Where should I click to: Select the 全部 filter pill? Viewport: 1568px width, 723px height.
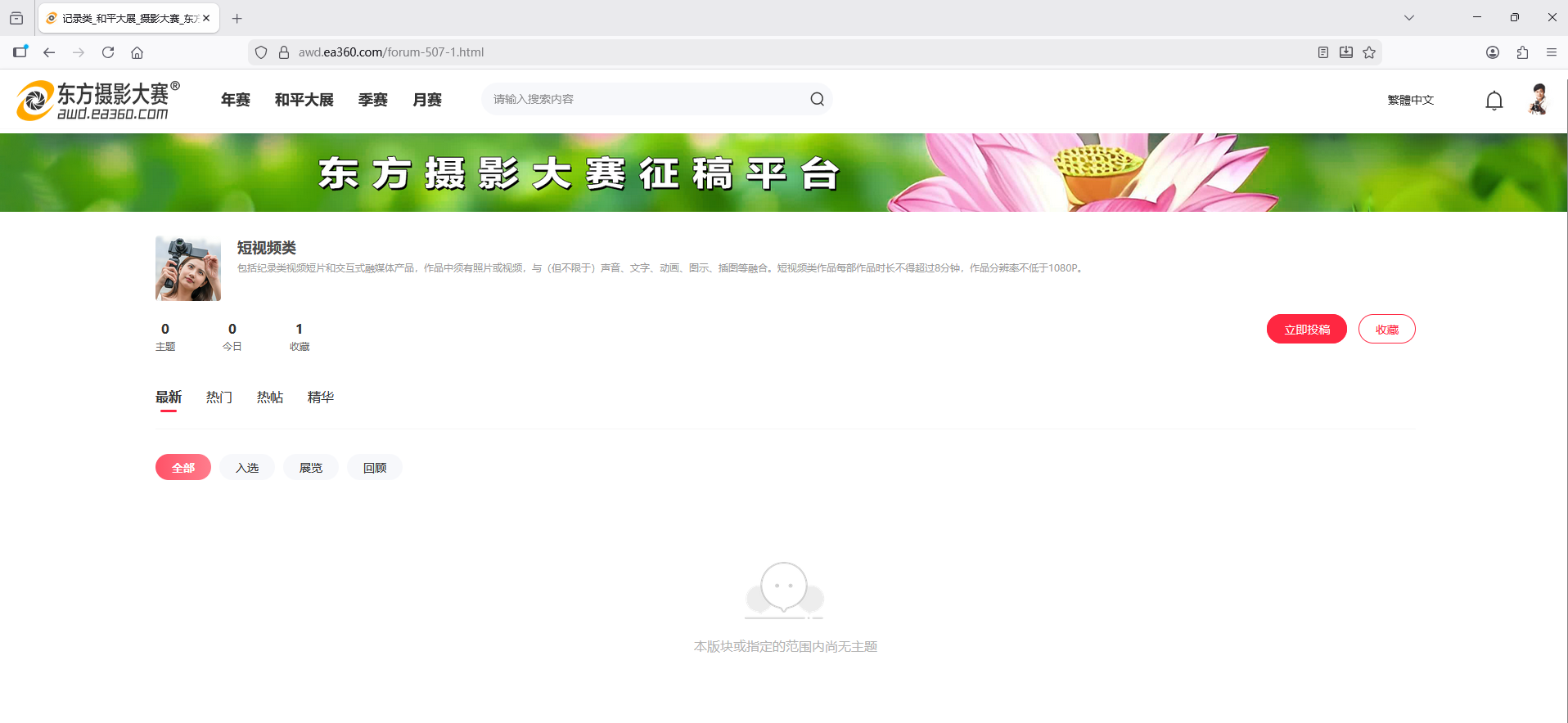point(183,468)
